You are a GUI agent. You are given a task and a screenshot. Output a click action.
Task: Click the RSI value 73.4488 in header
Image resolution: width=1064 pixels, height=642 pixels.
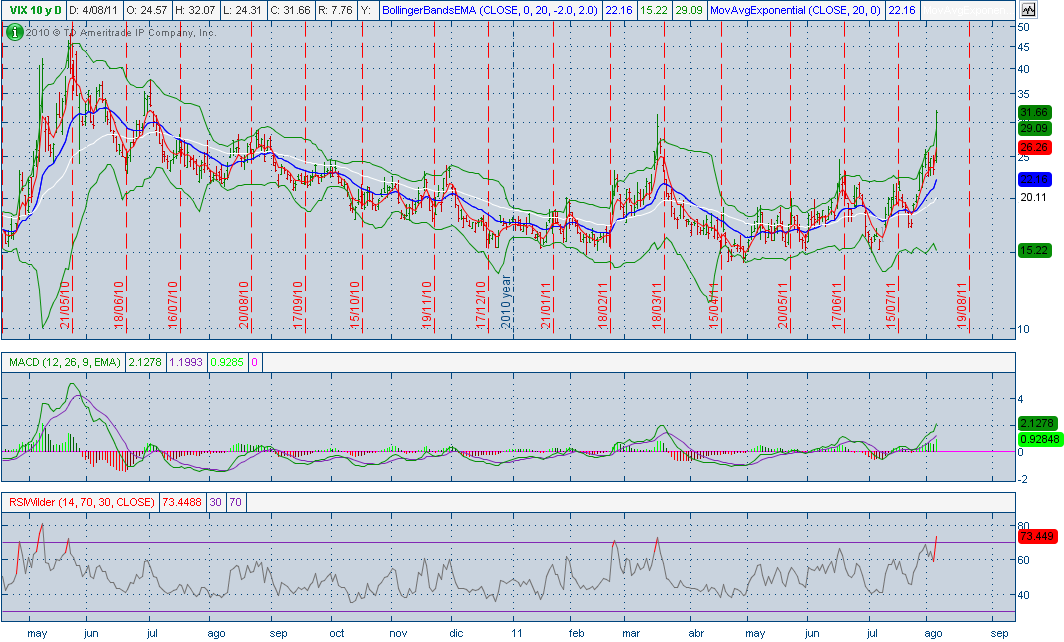point(182,502)
